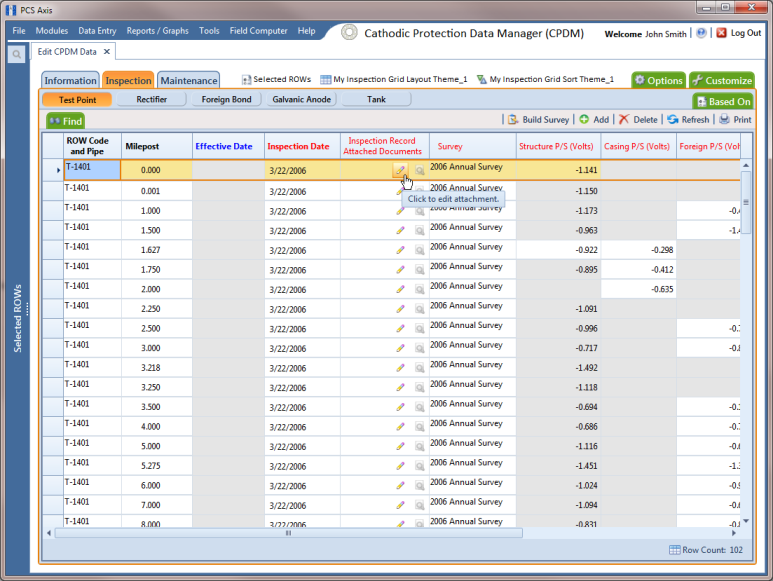
Task: Select the Rectifier inspection type
Action: (151, 99)
